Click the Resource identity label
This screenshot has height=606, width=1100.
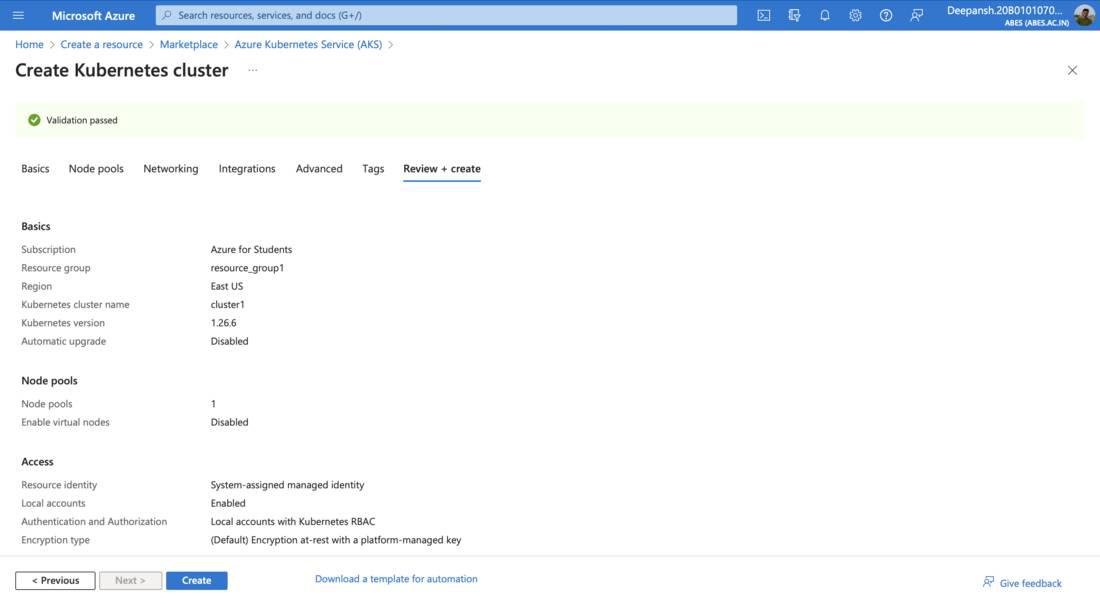[x=59, y=484]
